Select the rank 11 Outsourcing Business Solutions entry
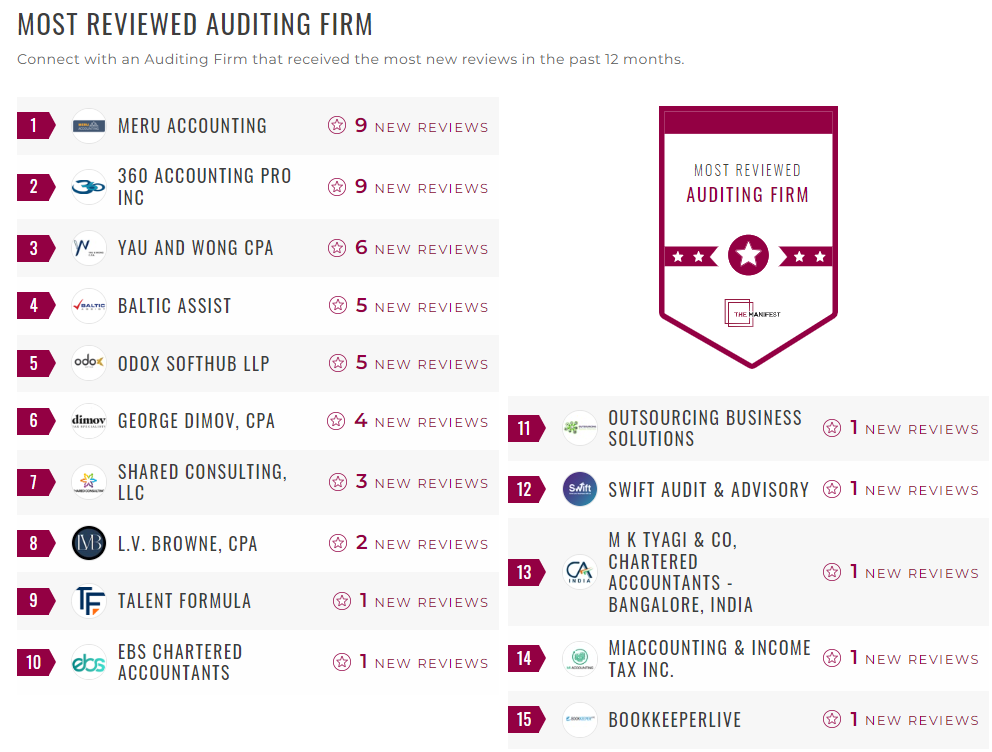The image size is (992, 752). click(704, 428)
